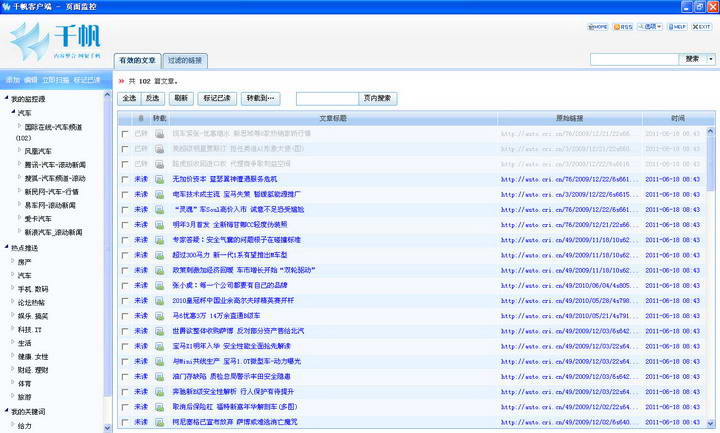Check the box for 超过300马力 article
The width and height of the screenshot is (720, 433).
125,255
